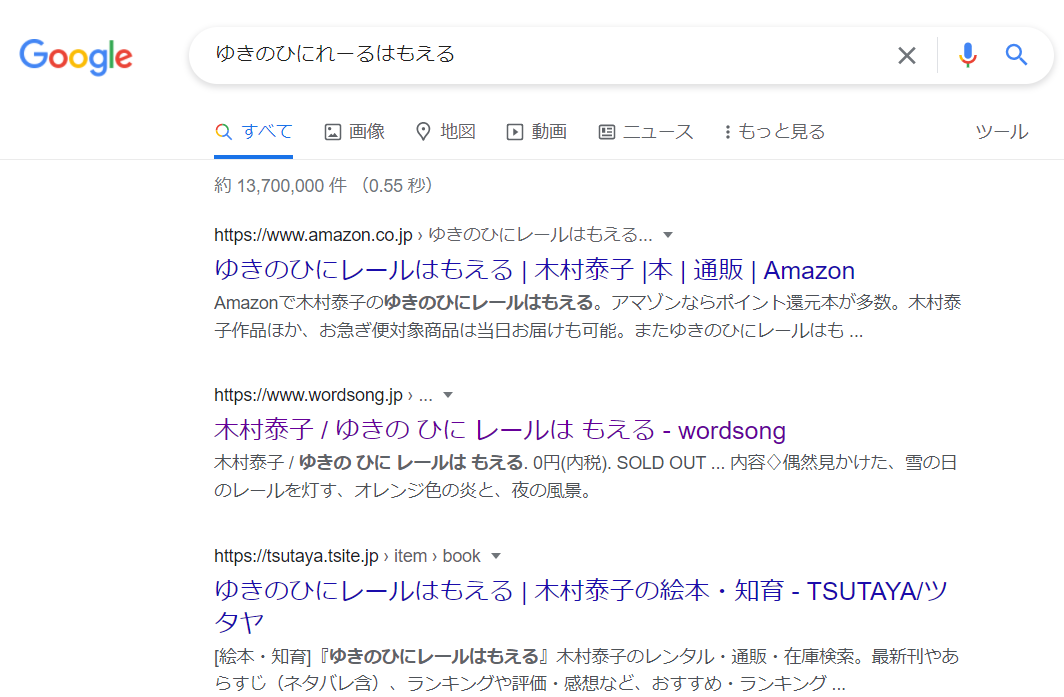This screenshot has width=1064, height=697.
Task: Expand the dropdown arrow next to the wordsong.jp URL
Action: coord(448,395)
